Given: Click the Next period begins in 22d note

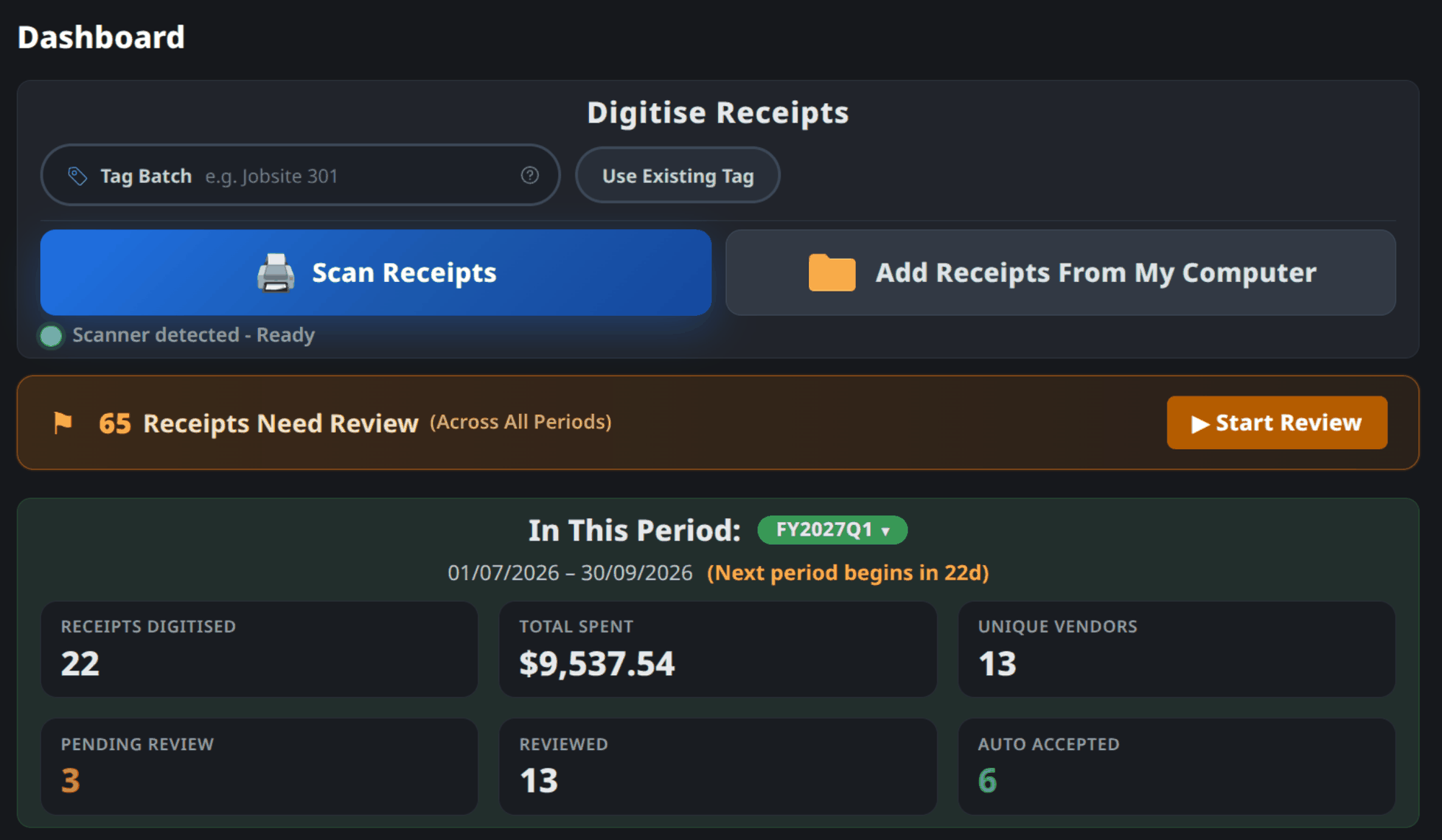Looking at the screenshot, I should coord(848,572).
